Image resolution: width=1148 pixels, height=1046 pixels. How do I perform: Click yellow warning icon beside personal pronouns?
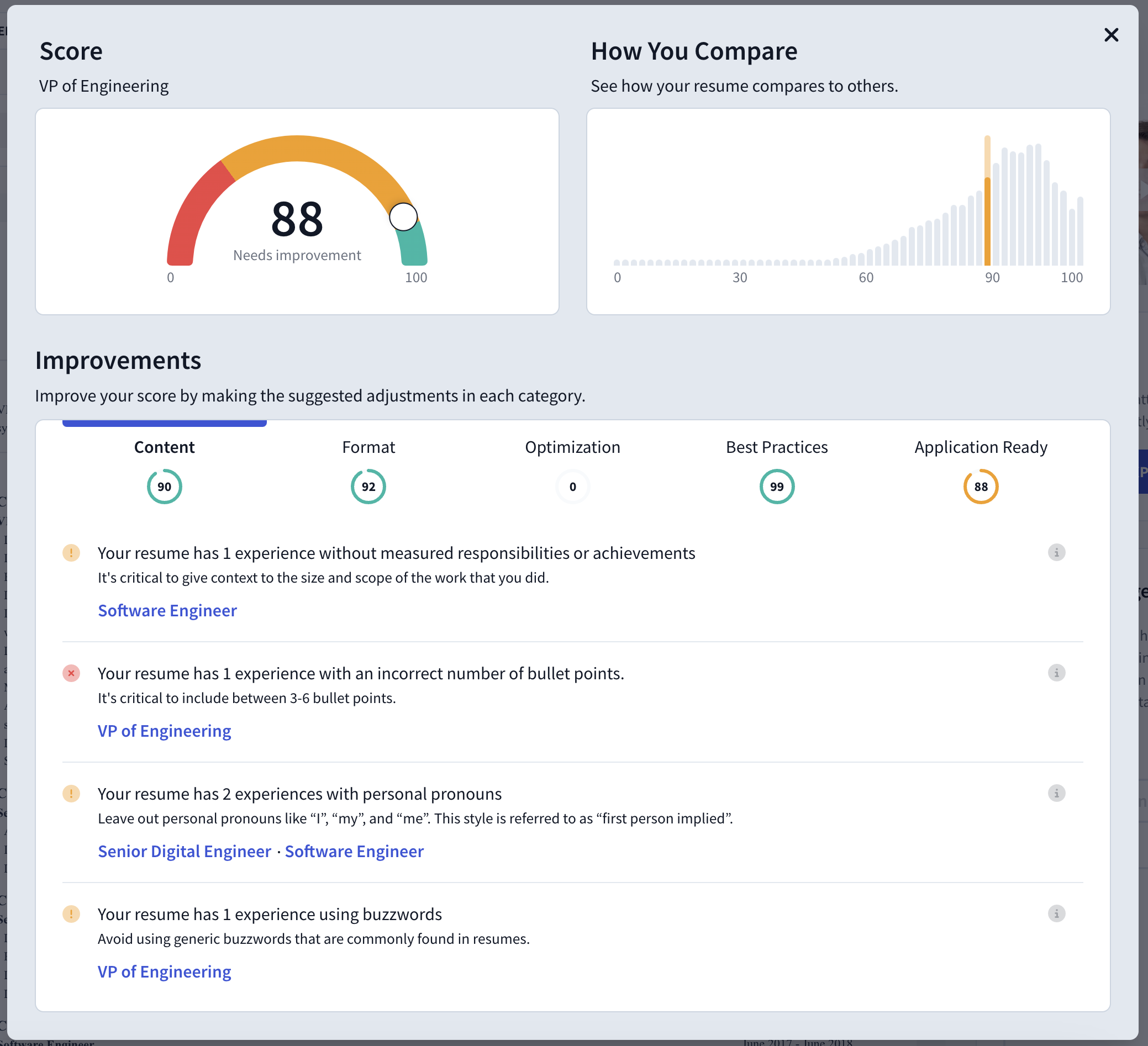point(71,794)
